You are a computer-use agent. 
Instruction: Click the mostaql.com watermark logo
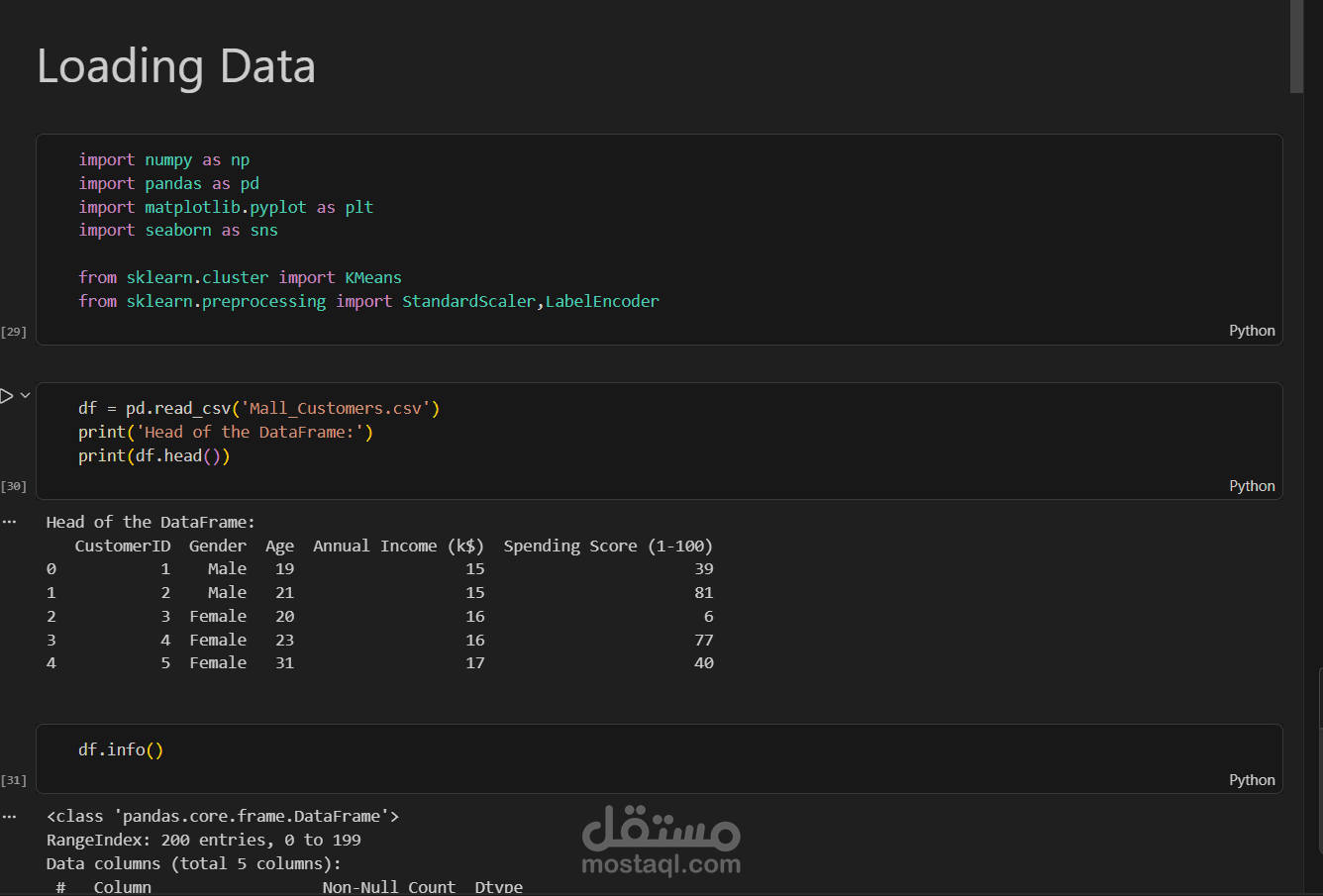(661, 842)
